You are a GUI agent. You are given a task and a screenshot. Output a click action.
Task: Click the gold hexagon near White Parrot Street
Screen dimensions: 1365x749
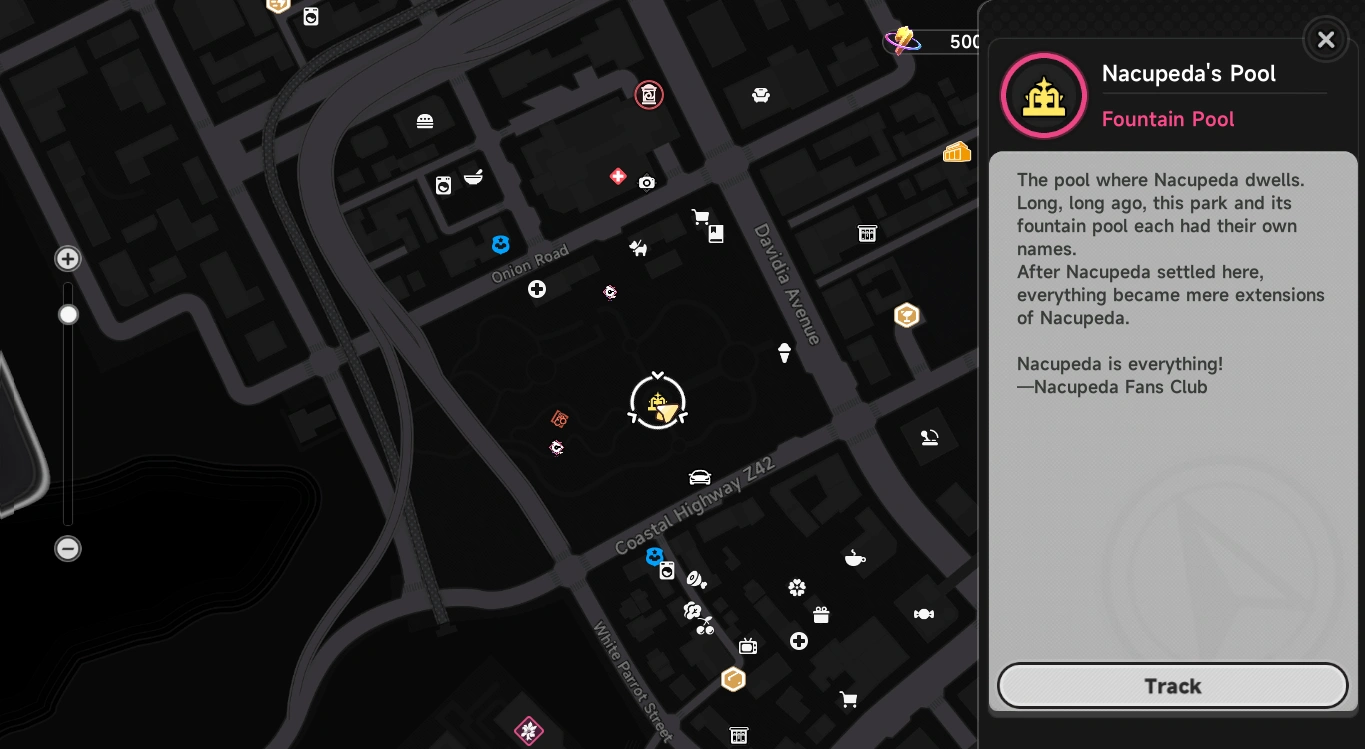[734, 680]
